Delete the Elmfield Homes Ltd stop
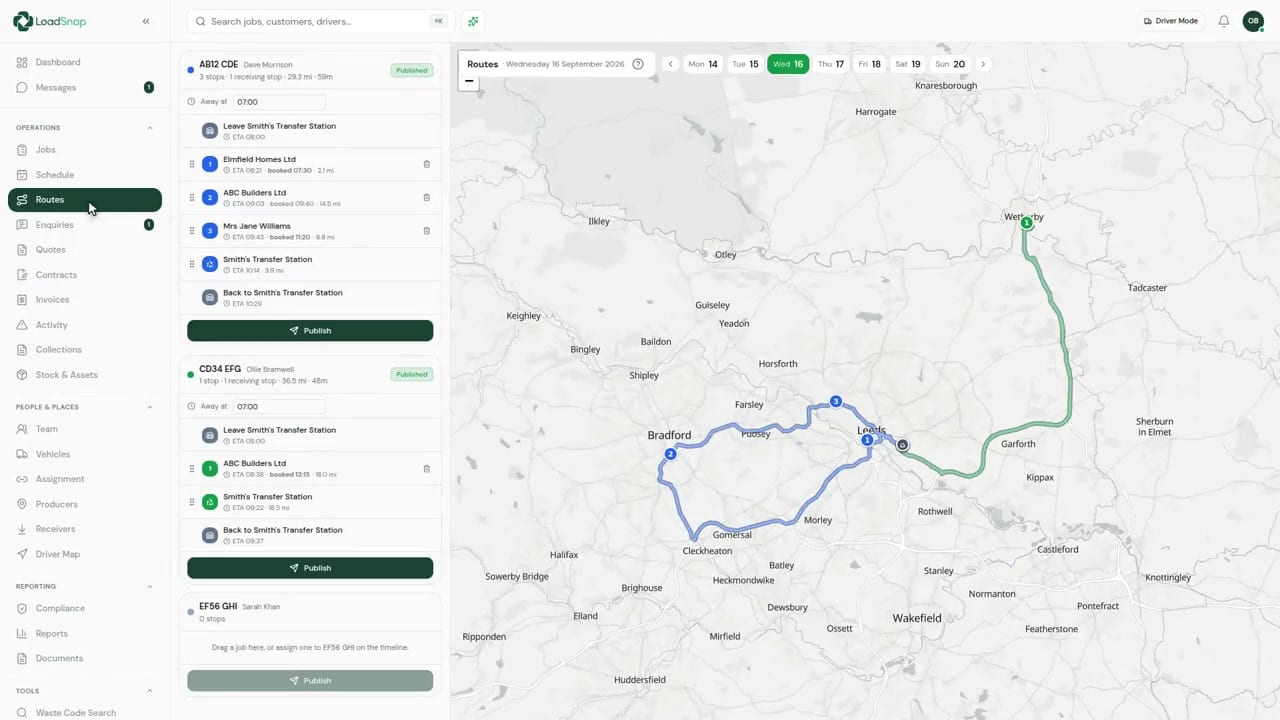The height and width of the screenshot is (720, 1280). (x=426, y=164)
